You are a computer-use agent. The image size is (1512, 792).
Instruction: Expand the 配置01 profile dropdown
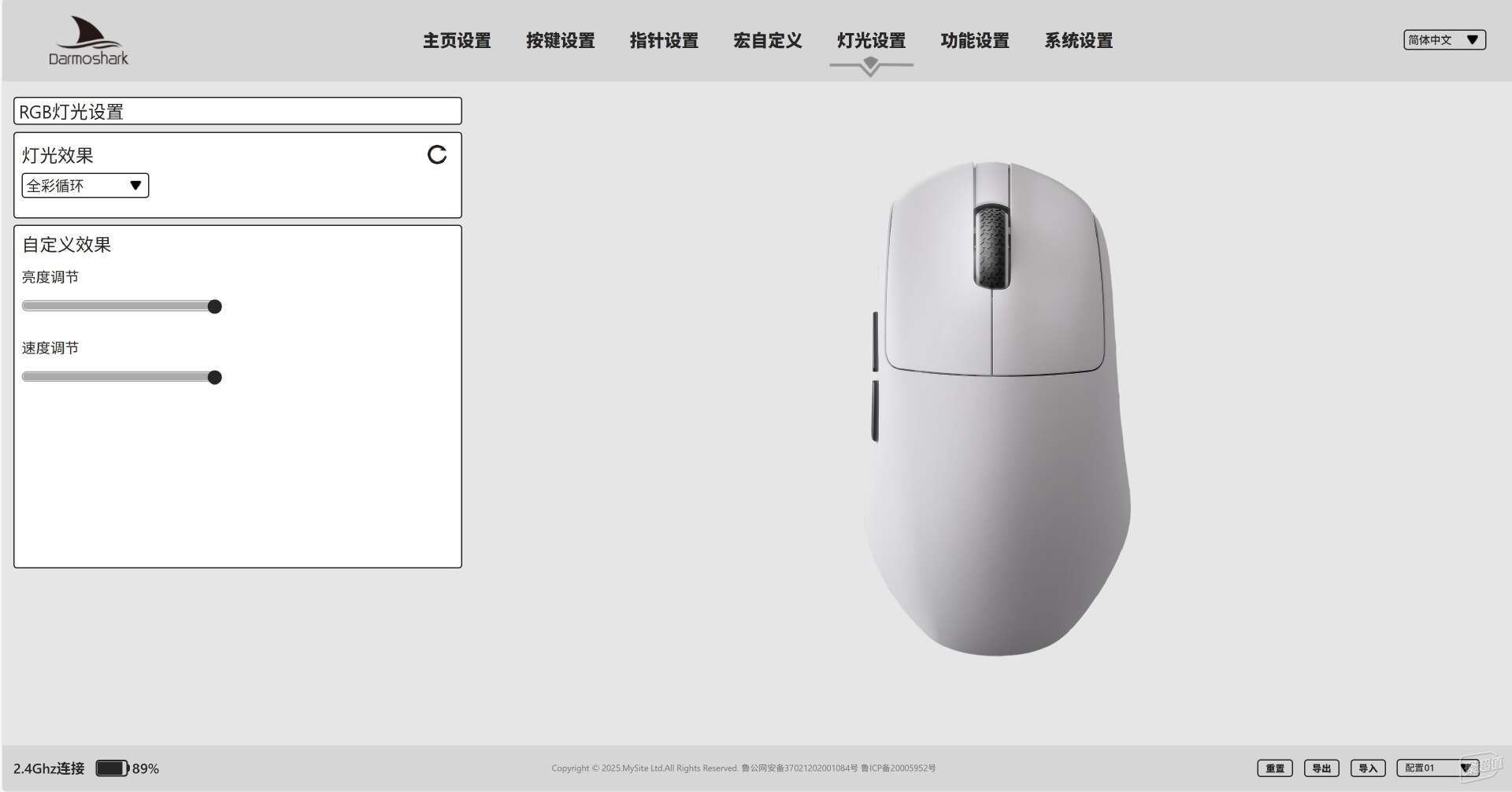click(x=1436, y=768)
